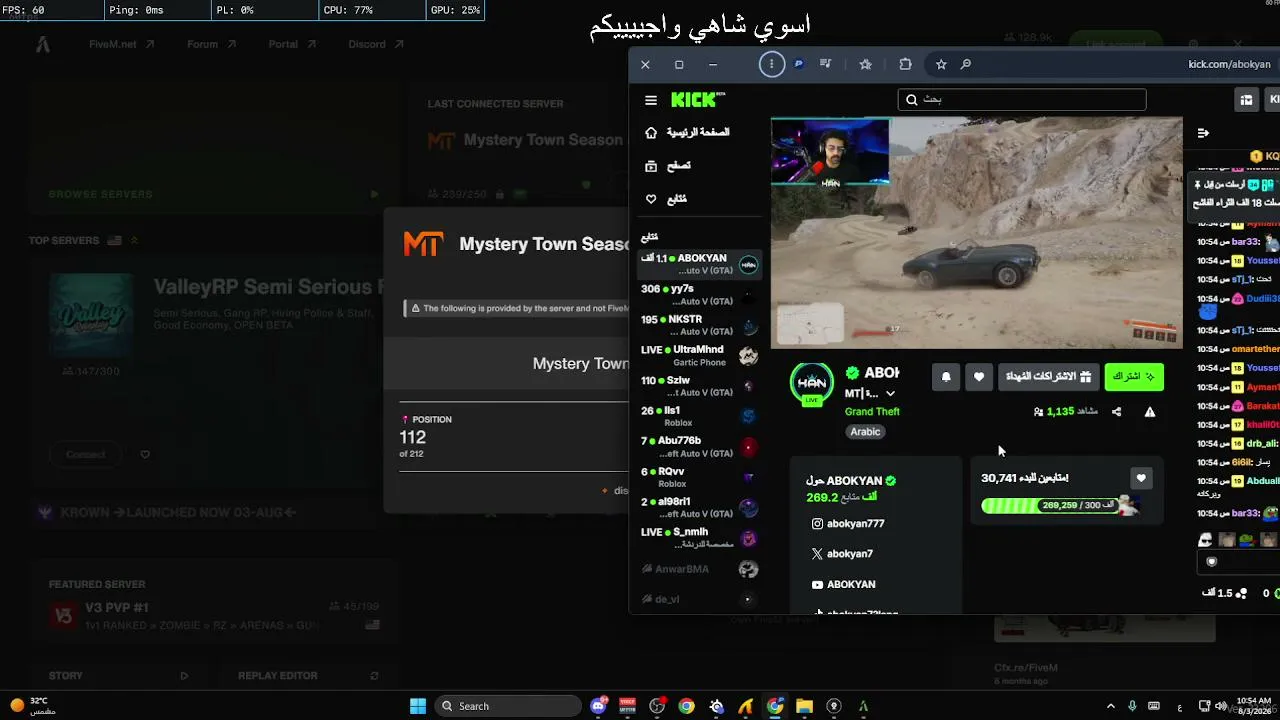The width and height of the screenshot is (1280, 720).
Task: Click the microphone icon in system tray
Action: click(1132, 706)
